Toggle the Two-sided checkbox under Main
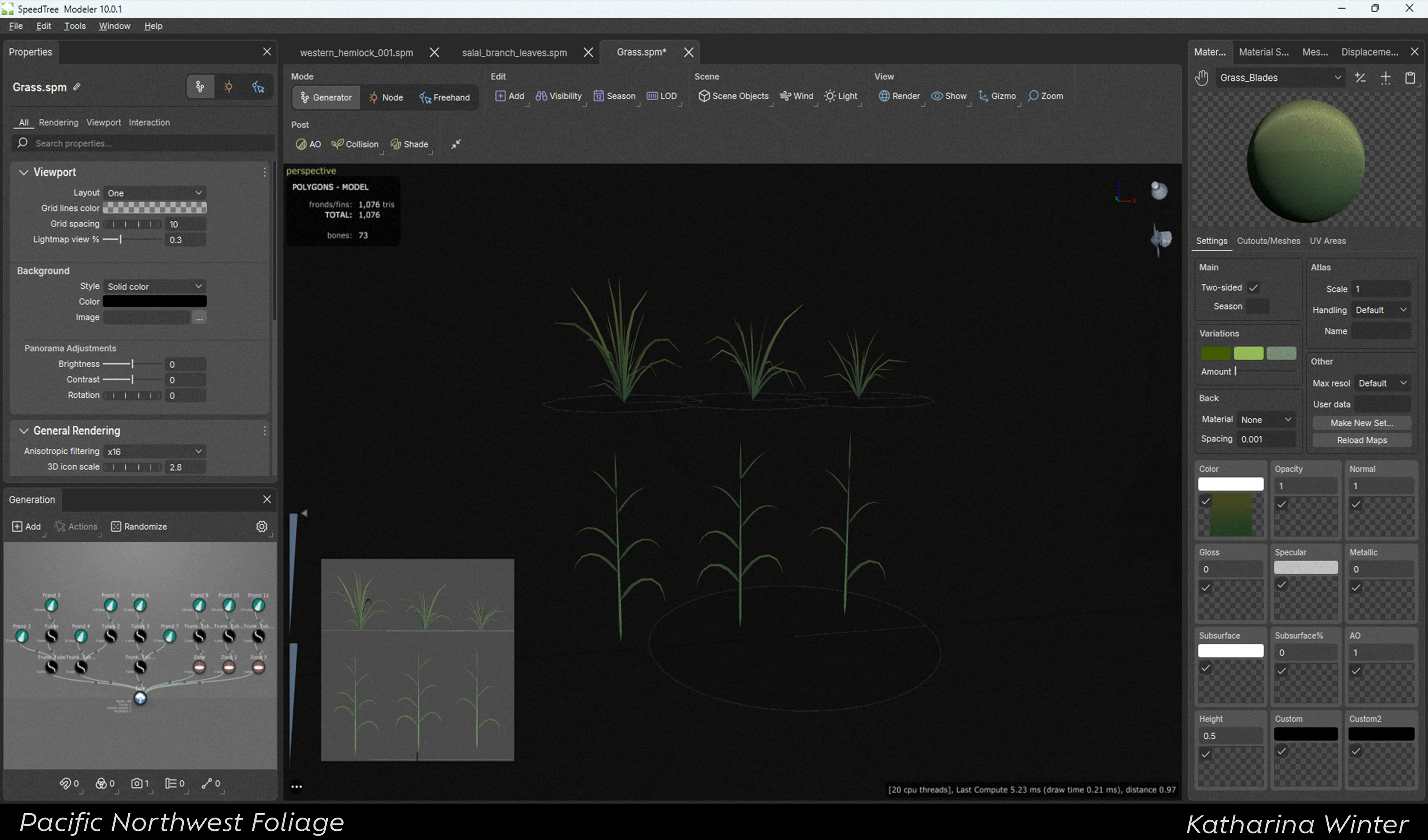 pos(1254,287)
